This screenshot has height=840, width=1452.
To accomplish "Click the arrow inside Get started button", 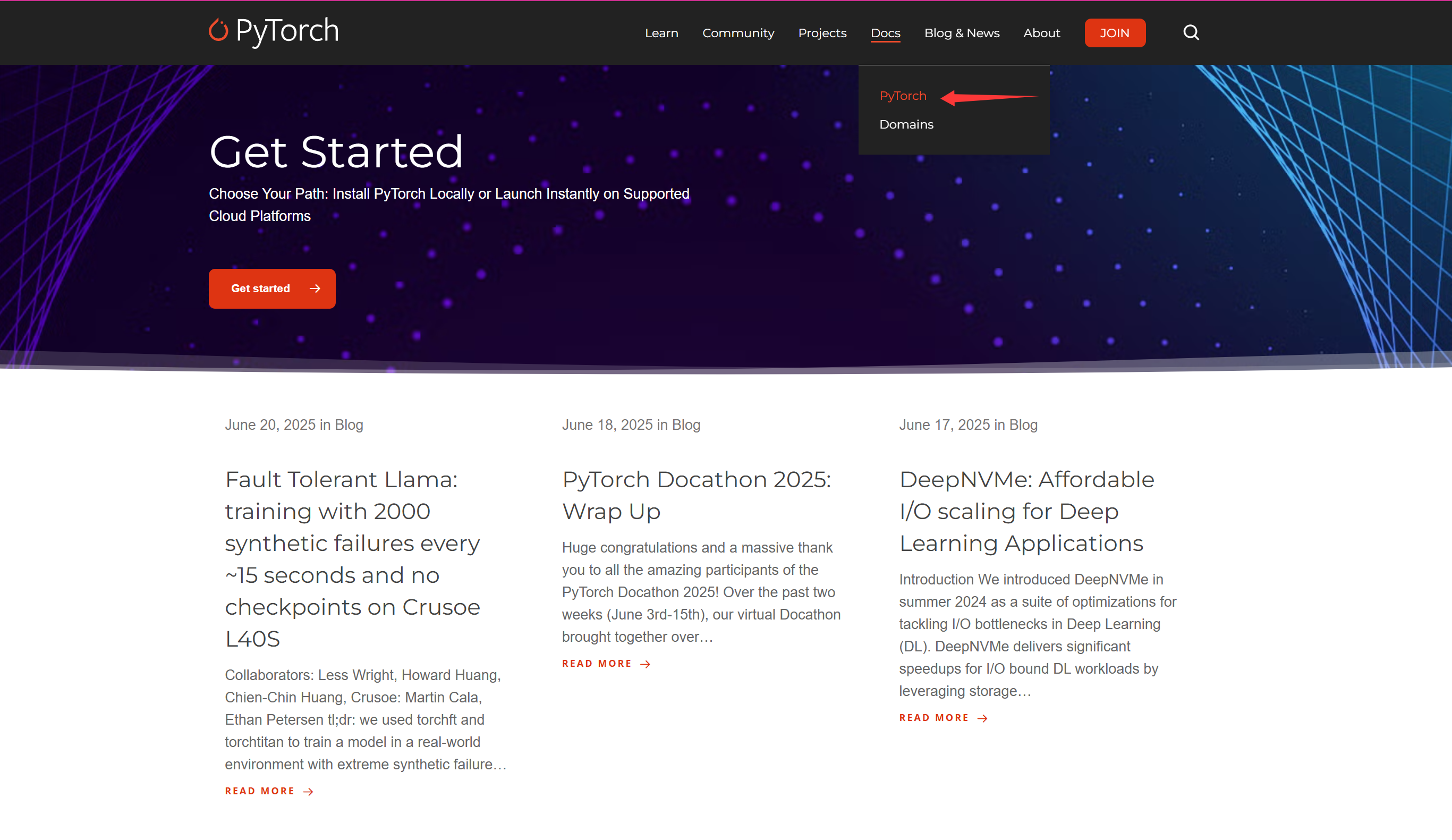I will tap(315, 289).
